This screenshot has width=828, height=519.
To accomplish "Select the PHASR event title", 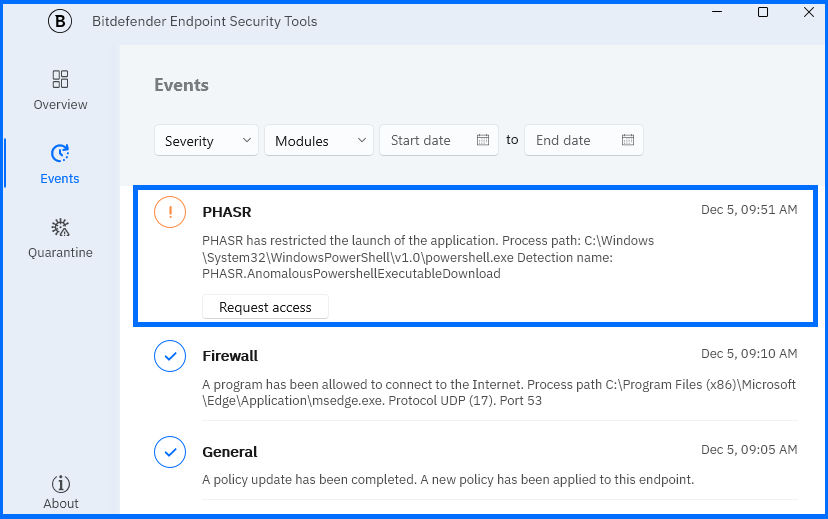I will (x=227, y=212).
